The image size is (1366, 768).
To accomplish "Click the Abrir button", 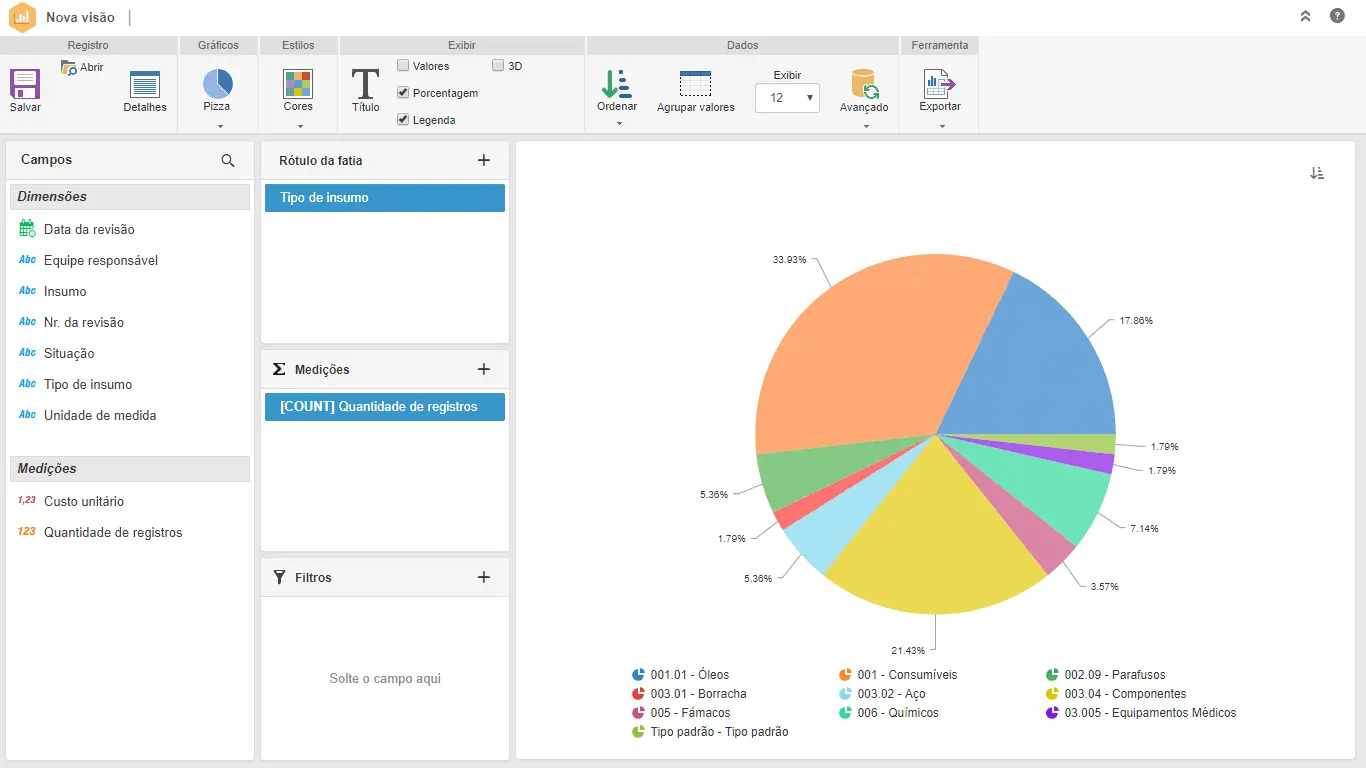I will point(82,68).
